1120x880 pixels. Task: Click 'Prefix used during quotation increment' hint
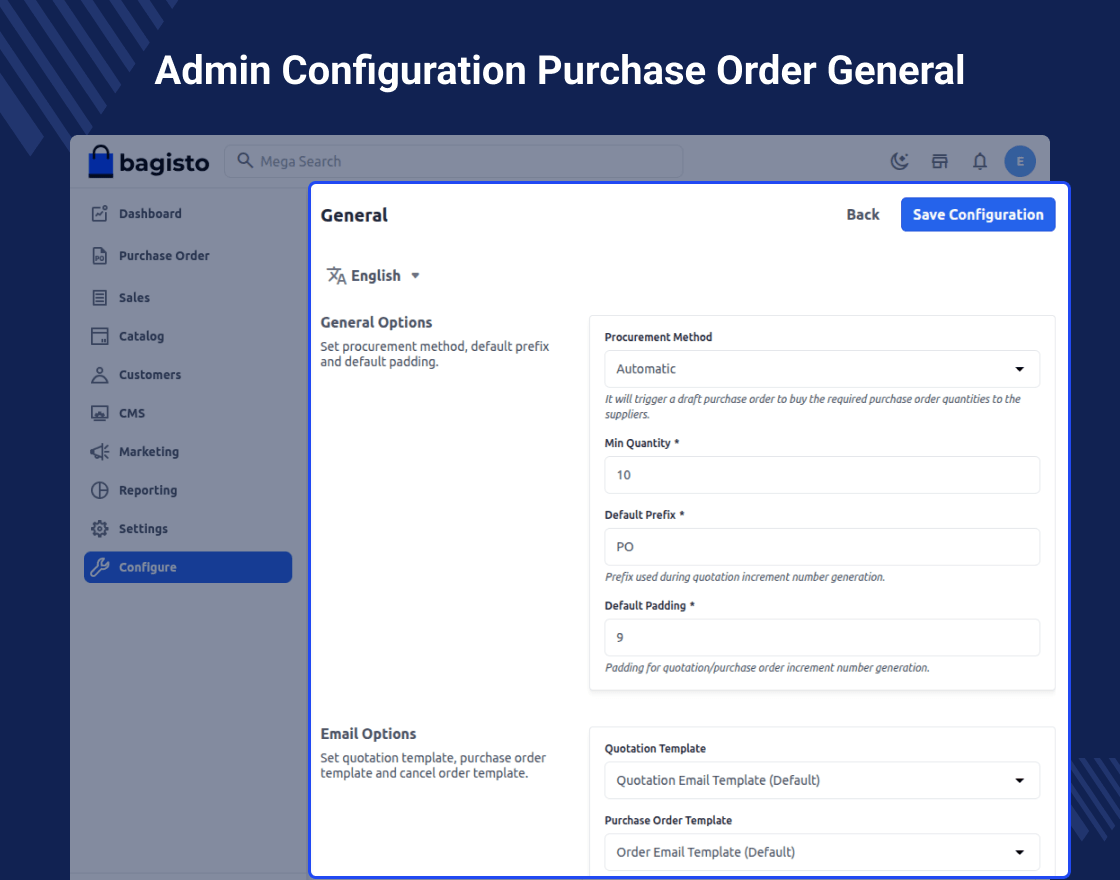tap(744, 577)
